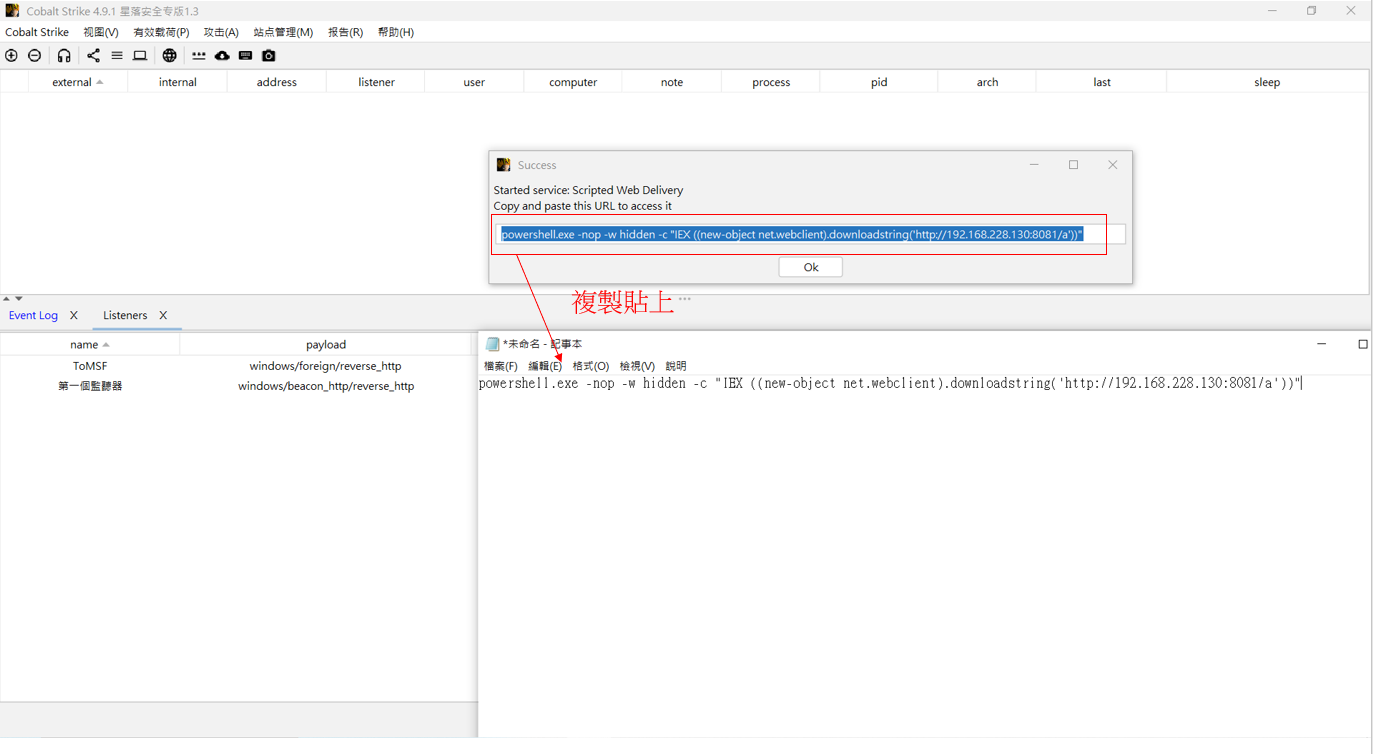The height and width of the screenshot is (754, 1373).
Task: Open Listeners via the headphones icon
Action: tap(64, 56)
